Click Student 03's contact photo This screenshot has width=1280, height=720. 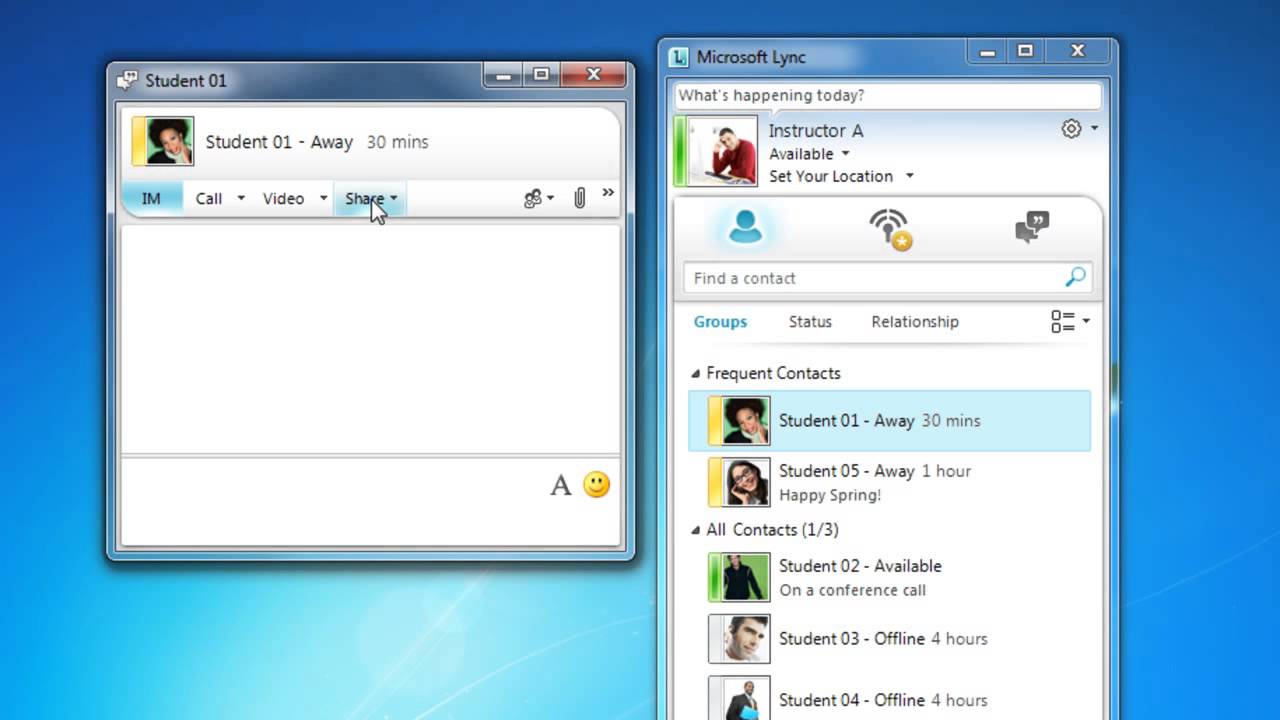pyautogui.click(x=746, y=639)
